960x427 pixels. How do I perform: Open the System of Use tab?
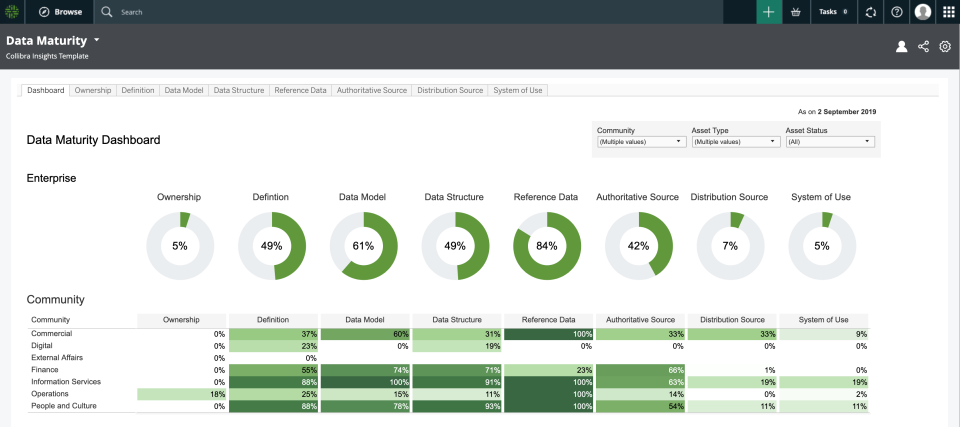click(x=518, y=90)
